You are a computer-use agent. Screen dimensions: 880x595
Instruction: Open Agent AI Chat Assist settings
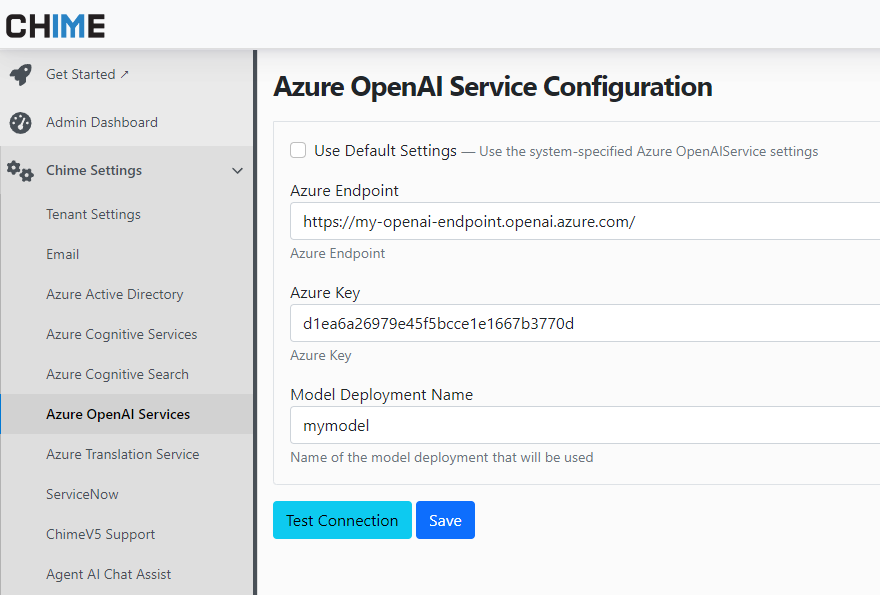(x=108, y=574)
